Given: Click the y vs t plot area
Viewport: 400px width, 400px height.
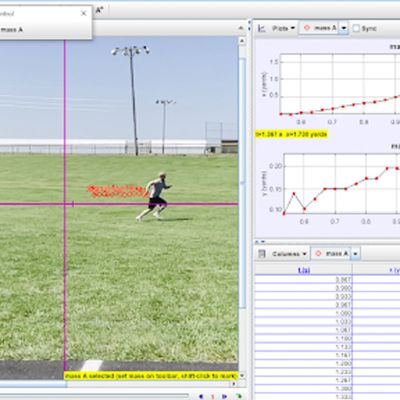Looking at the screenshot, I should coord(341,183).
